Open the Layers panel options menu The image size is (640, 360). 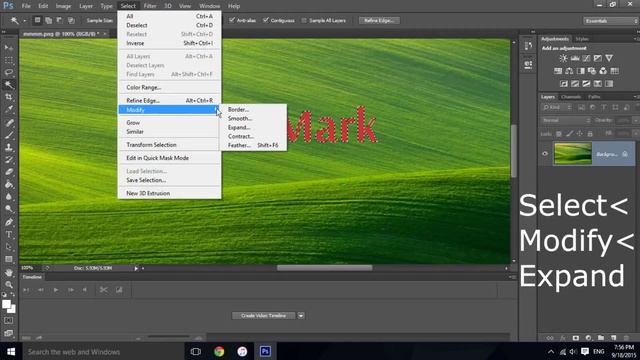636,97
